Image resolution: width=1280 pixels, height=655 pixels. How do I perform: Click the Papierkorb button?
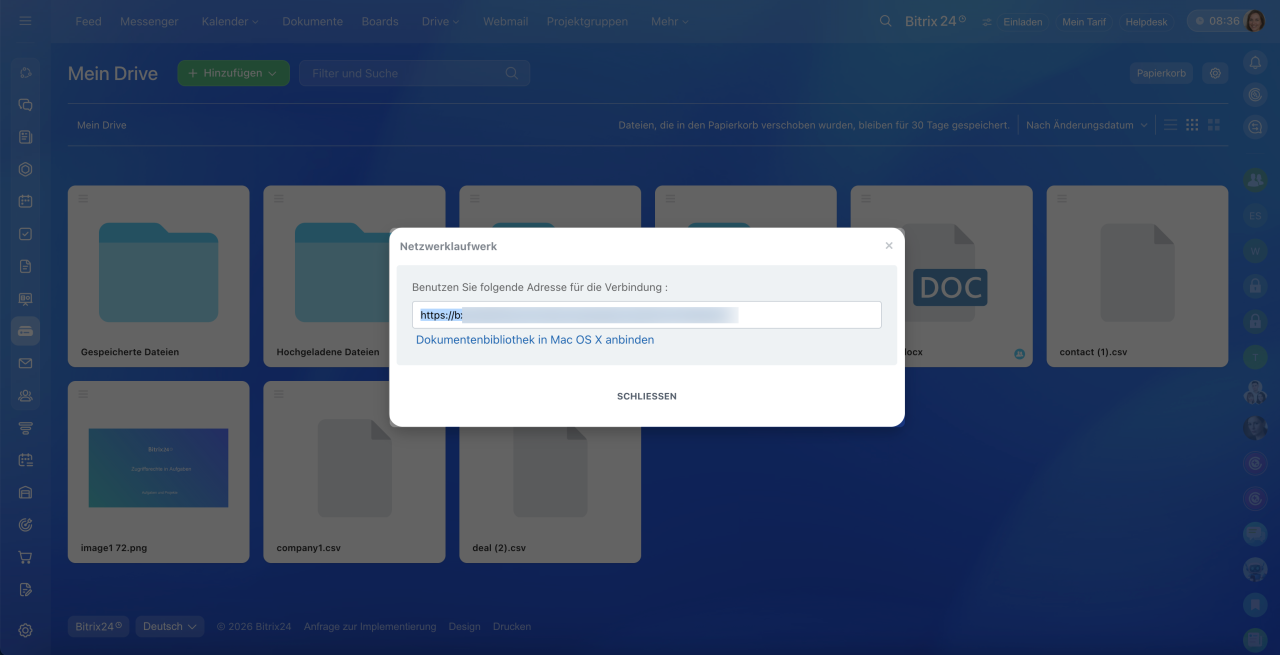(1161, 73)
